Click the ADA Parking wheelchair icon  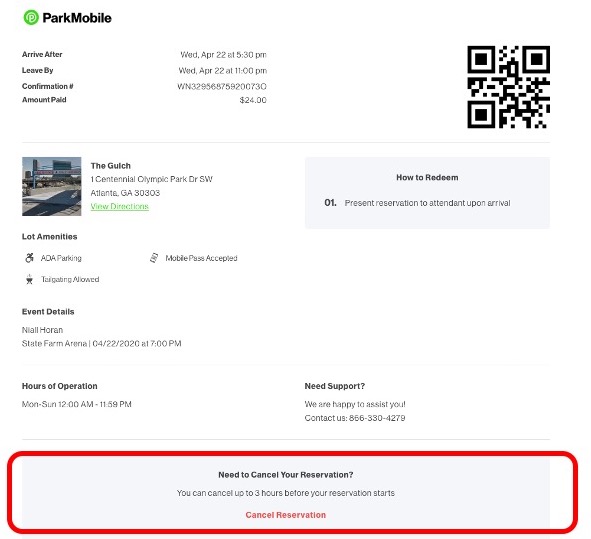pyautogui.click(x=29, y=258)
